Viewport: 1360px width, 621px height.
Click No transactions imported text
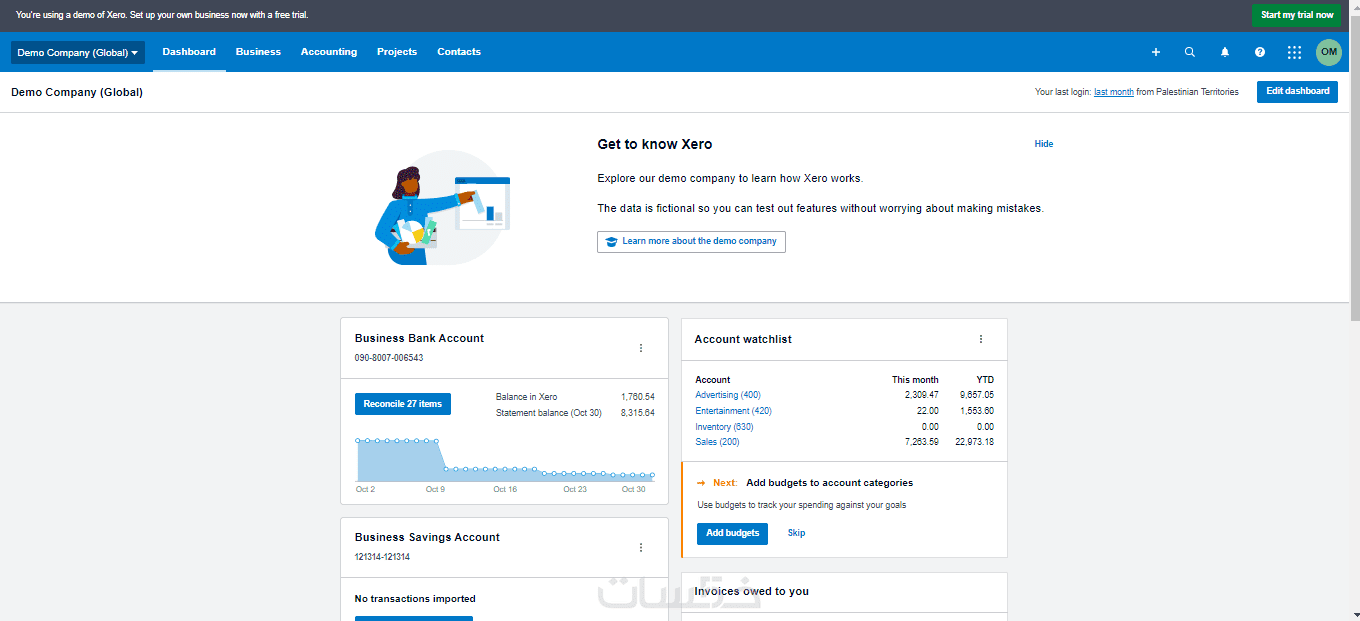tap(415, 599)
